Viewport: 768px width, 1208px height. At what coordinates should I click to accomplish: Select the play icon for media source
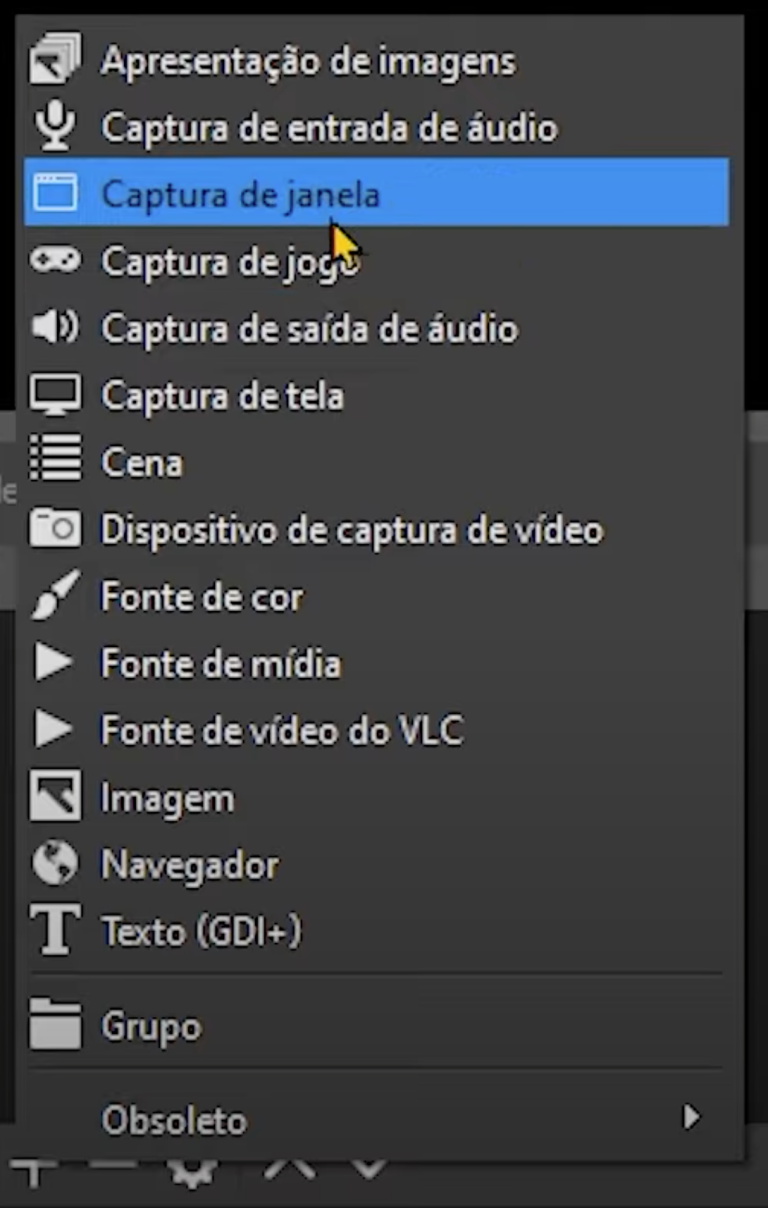pyautogui.click(x=55, y=663)
